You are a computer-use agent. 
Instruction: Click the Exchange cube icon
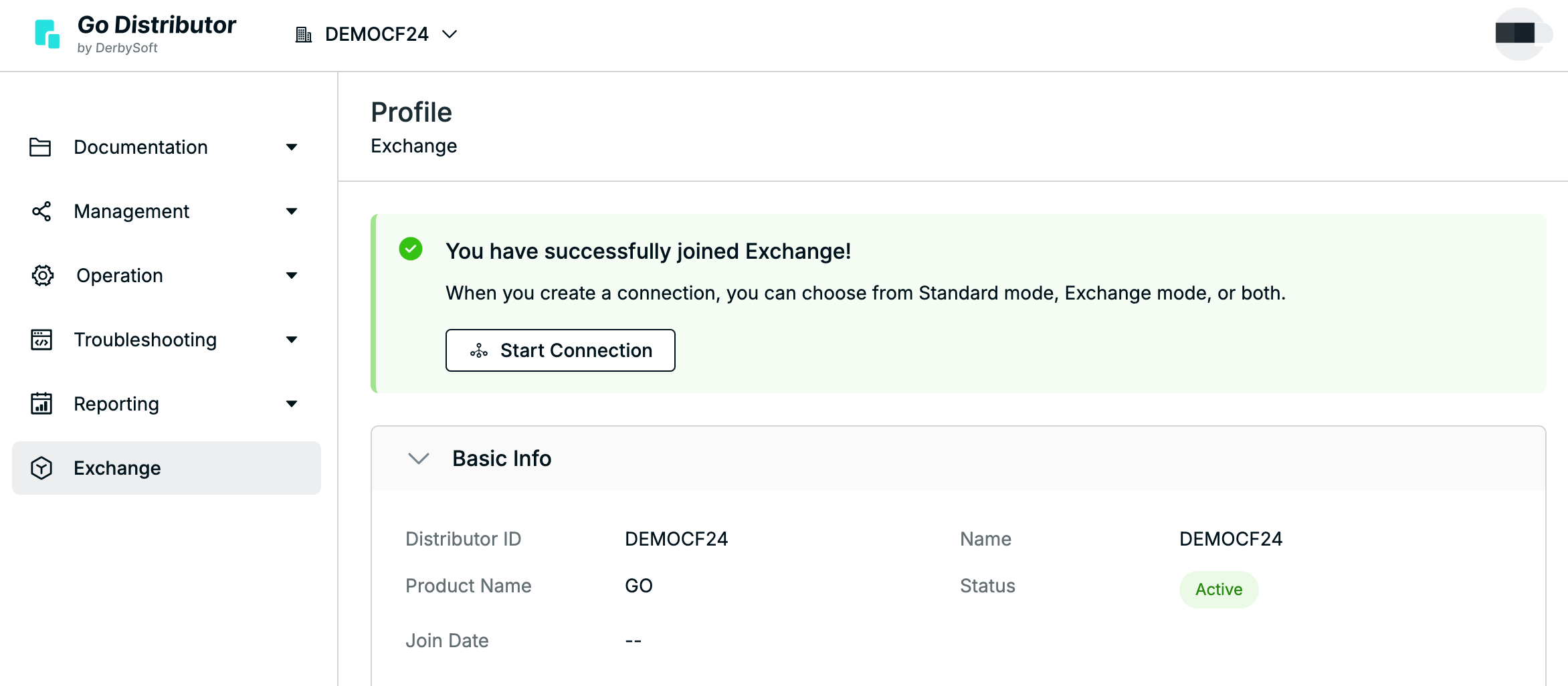click(41, 468)
